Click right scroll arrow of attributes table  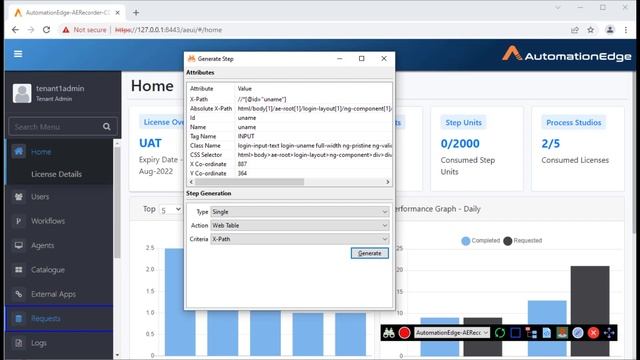388,182
